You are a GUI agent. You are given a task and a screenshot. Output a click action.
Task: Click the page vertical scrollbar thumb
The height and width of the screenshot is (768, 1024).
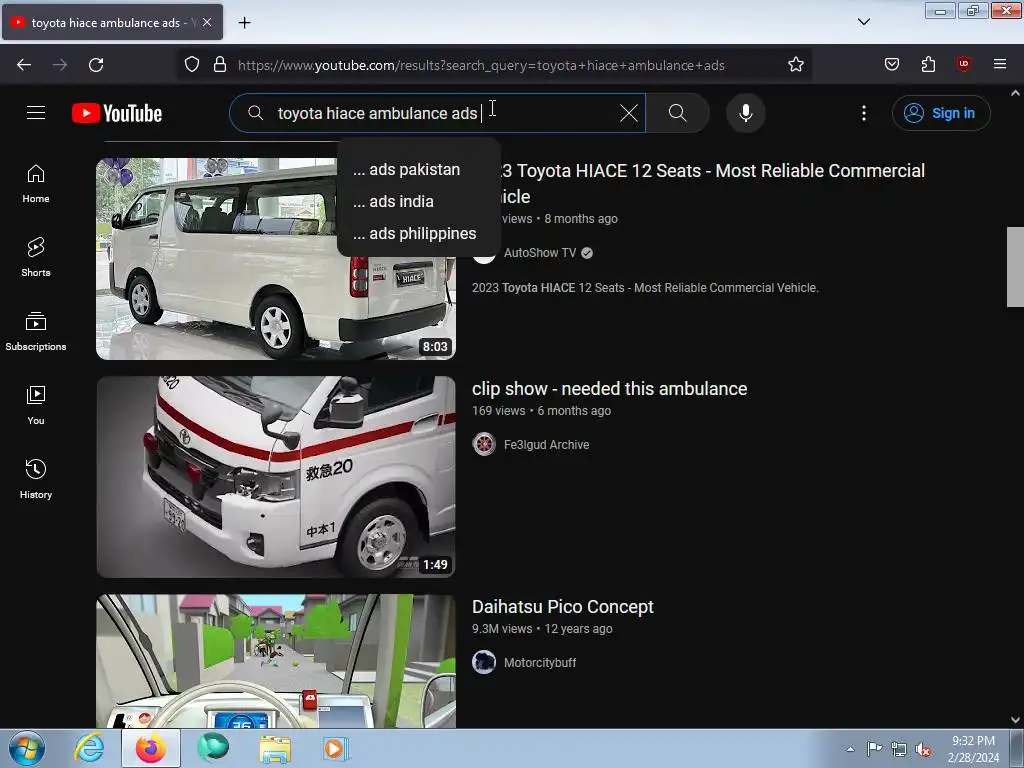(x=1015, y=266)
